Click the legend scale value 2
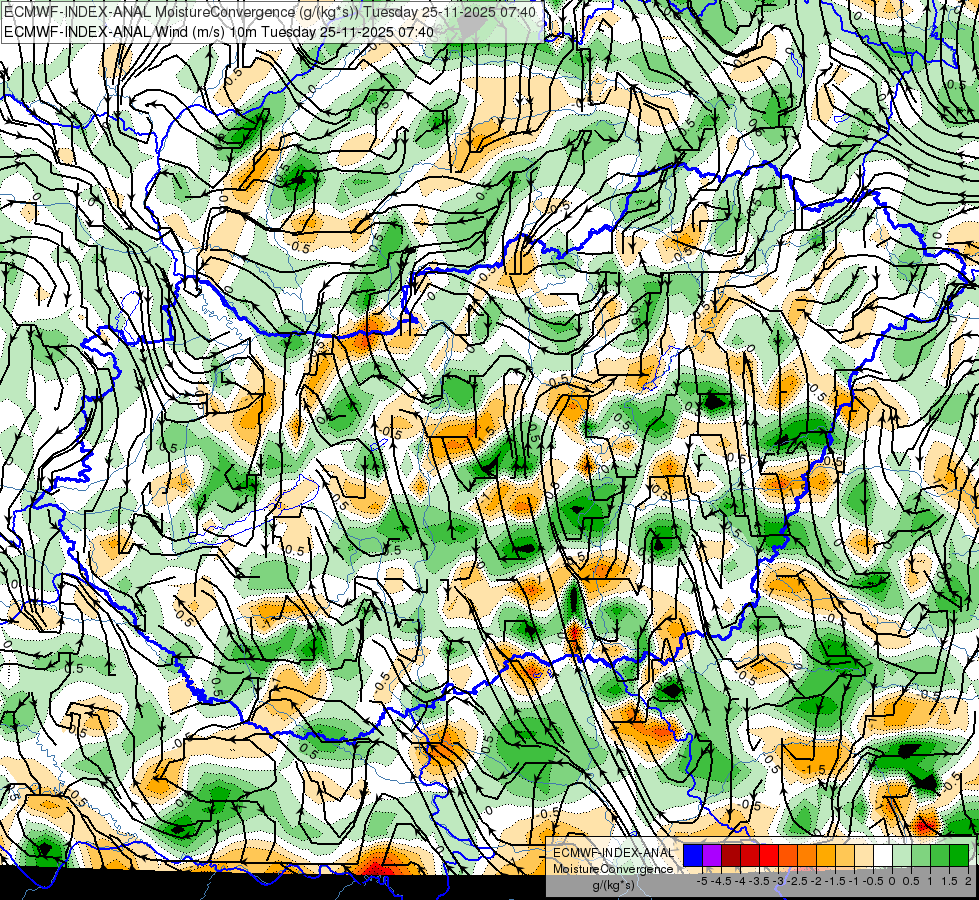This screenshot has width=979, height=900. (968, 881)
